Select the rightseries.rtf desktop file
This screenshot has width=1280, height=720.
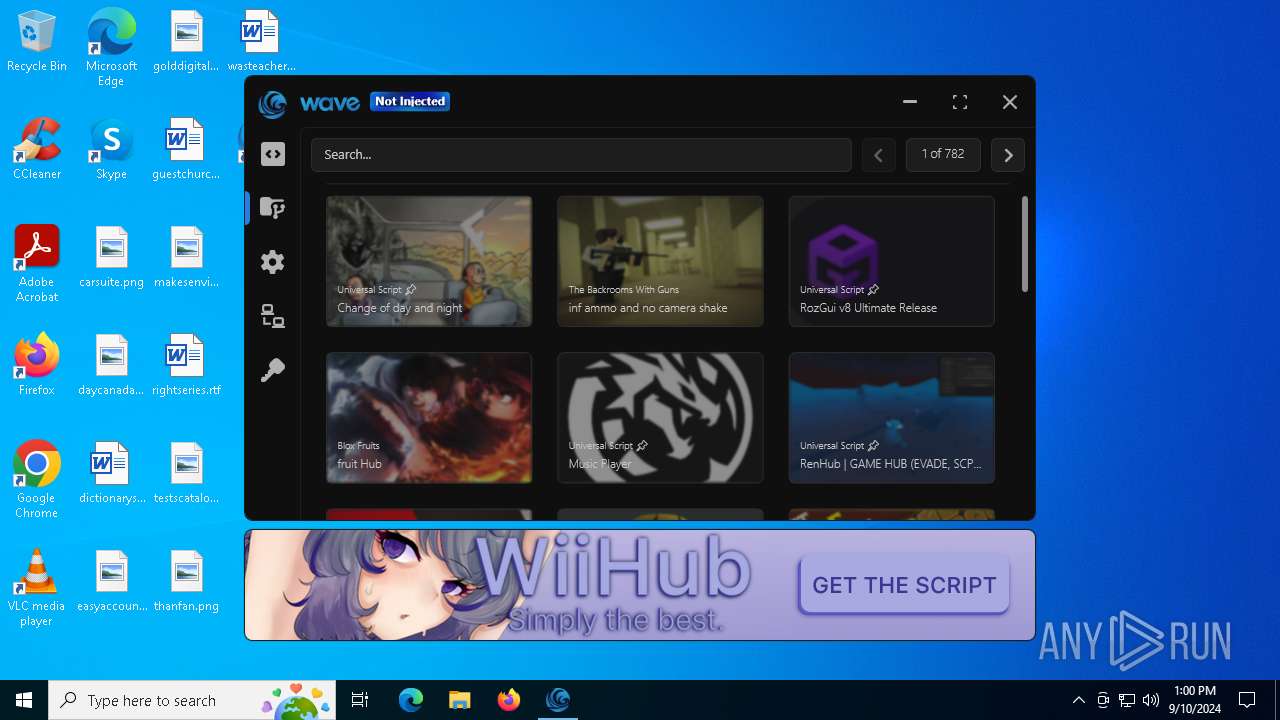tap(186, 365)
